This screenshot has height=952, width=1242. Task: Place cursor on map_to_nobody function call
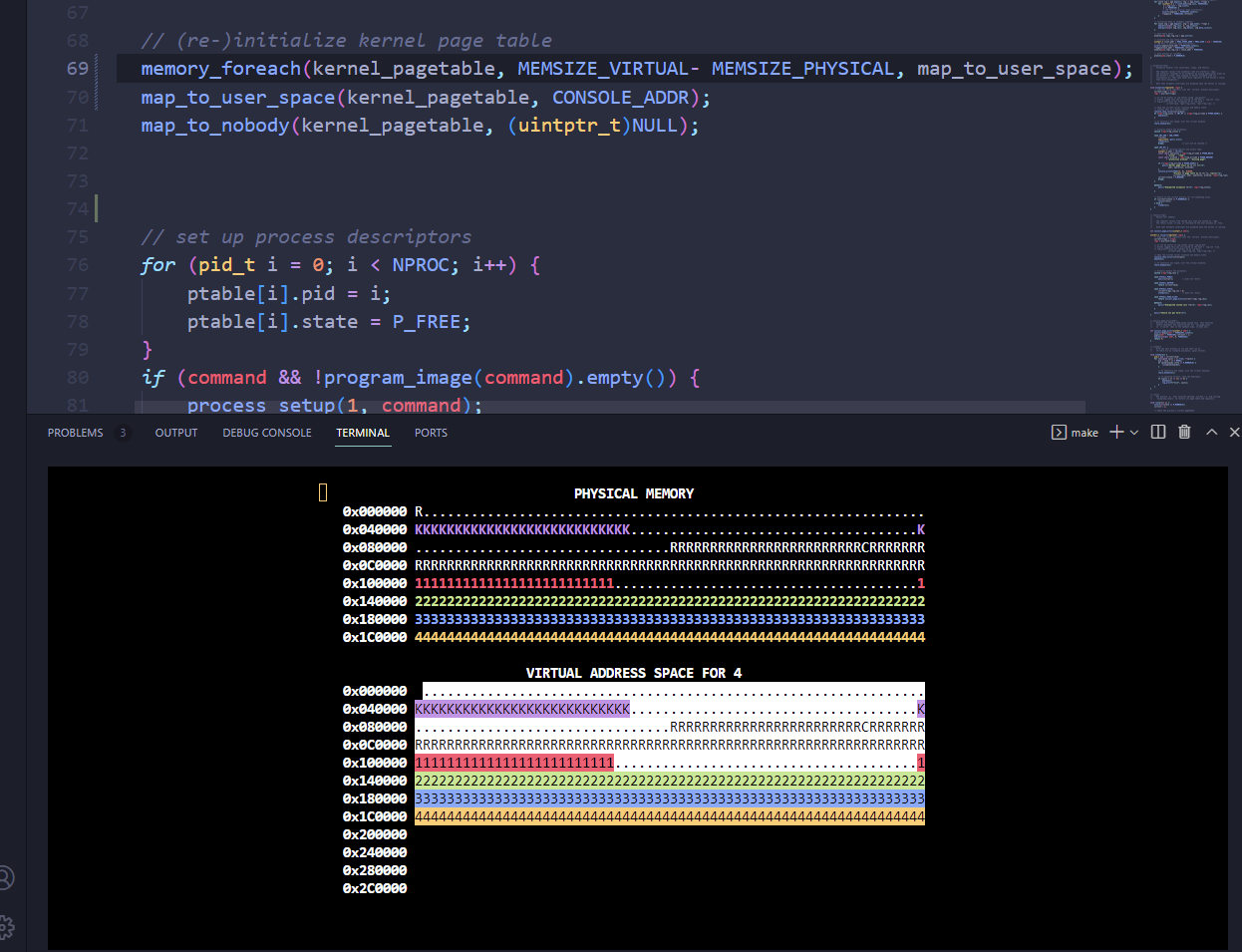[214, 126]
